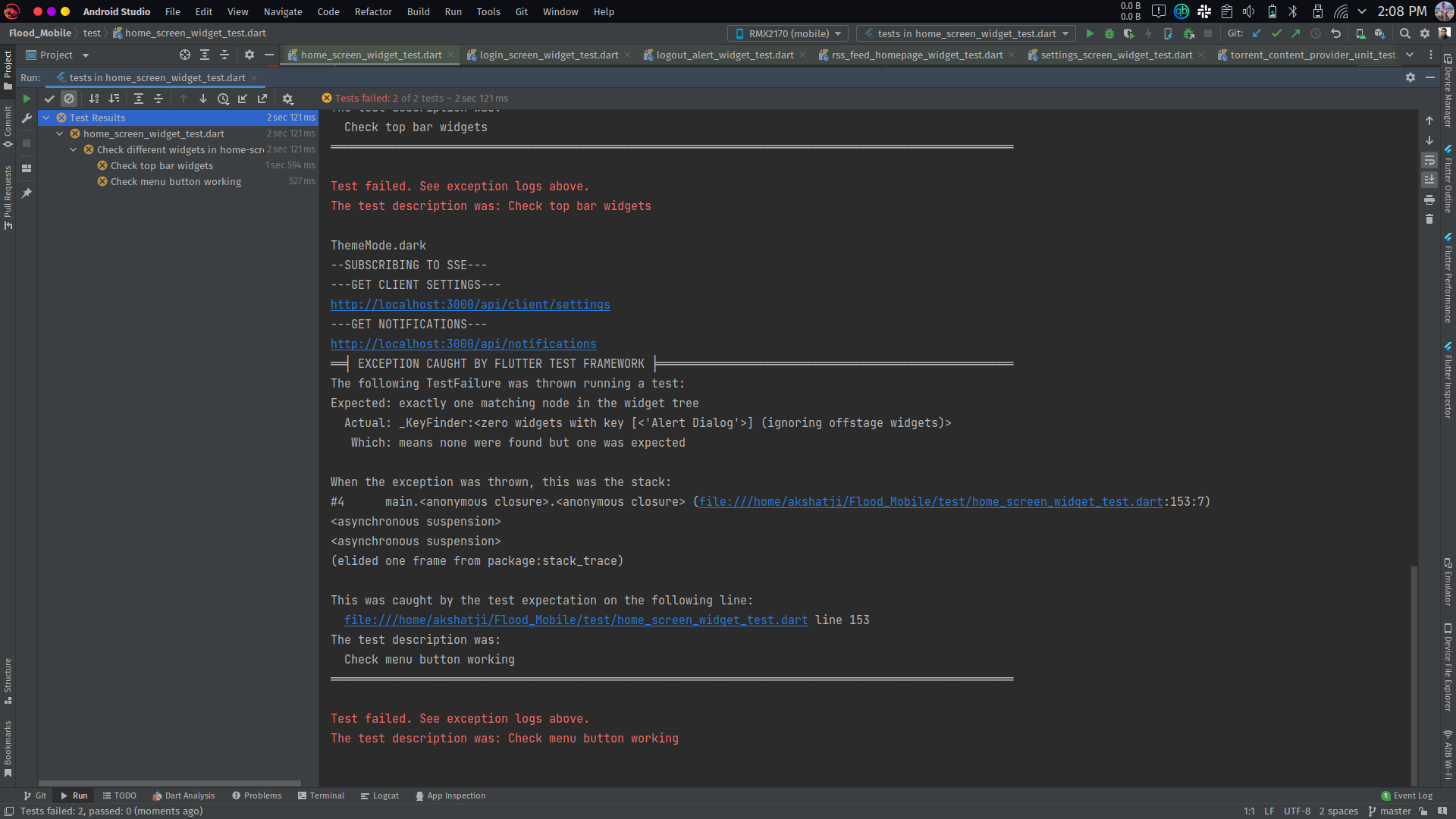The height and width of the screenshot is (819, 1456).
Task: Collapse 'Check different widgets in home-screen' group
Action: pyautogui.click(x=74, y=149)
